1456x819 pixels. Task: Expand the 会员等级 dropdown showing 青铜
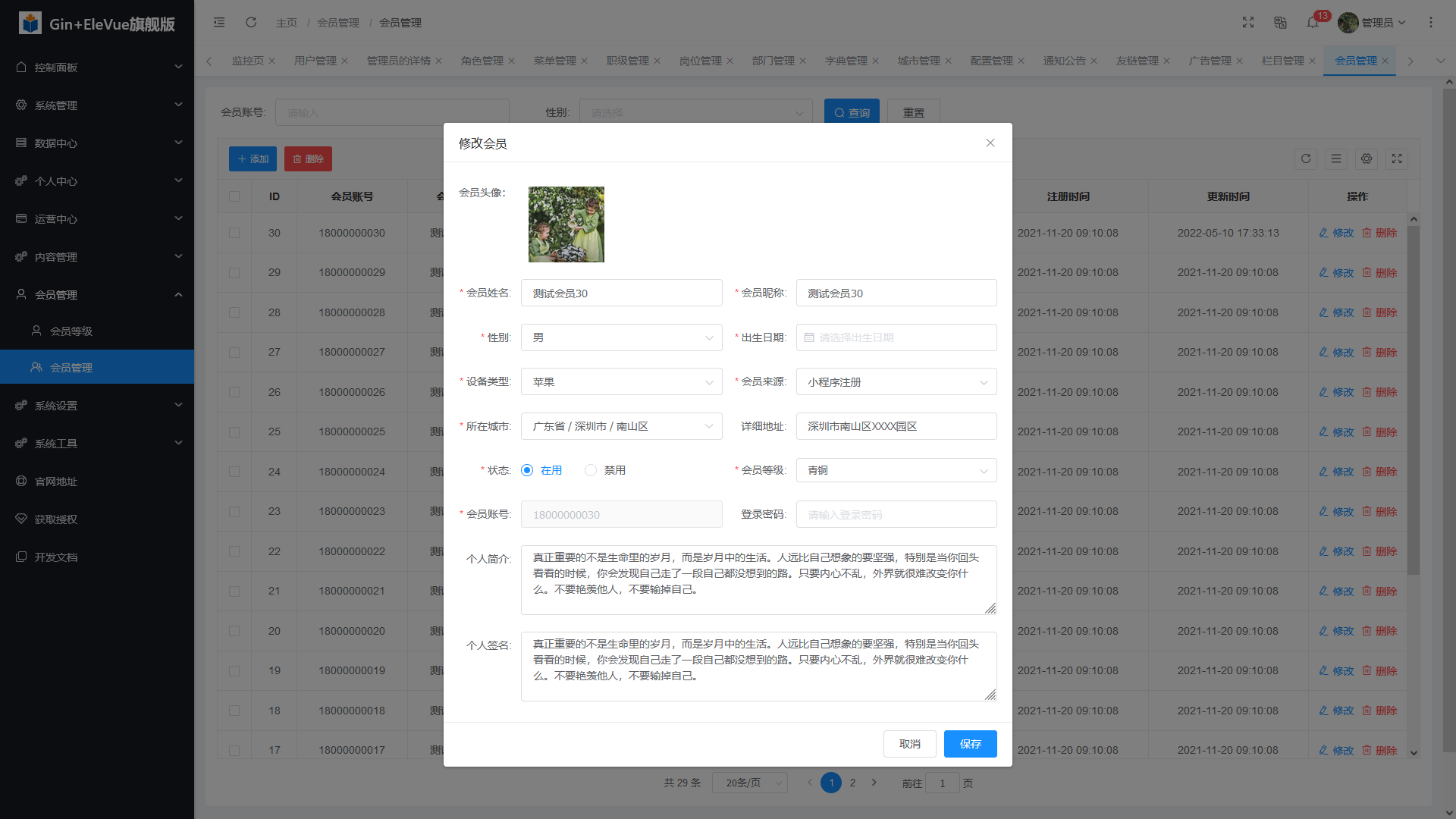tap(896, 470)
